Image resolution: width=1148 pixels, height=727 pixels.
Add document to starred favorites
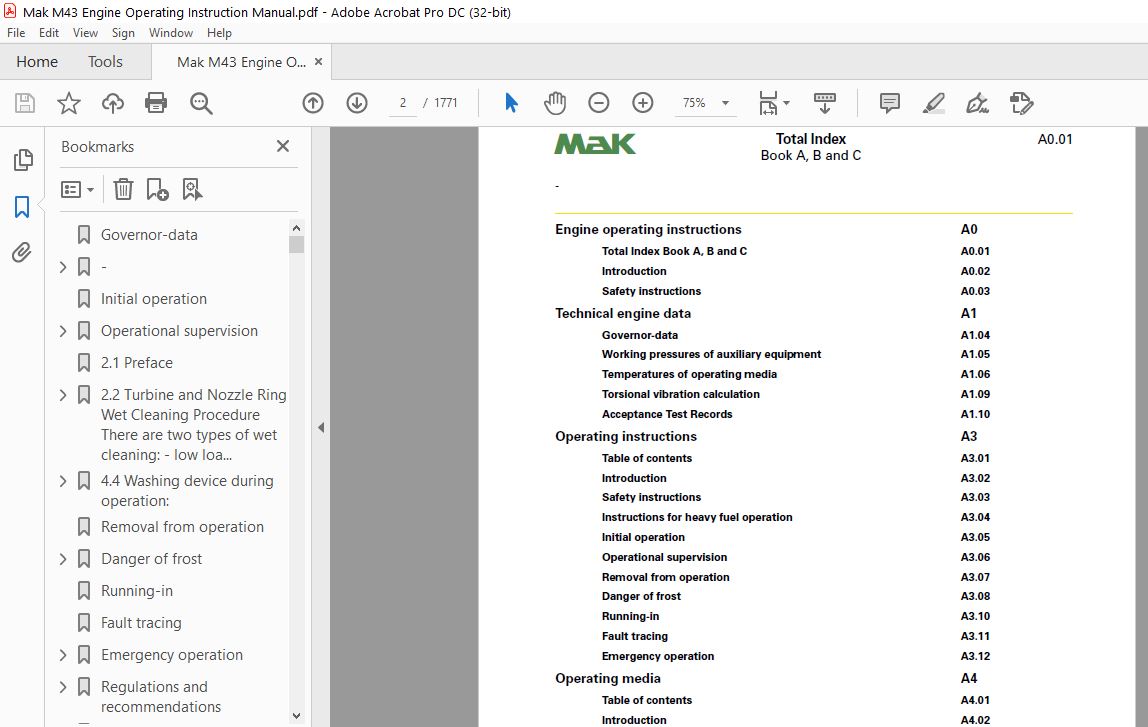(x=69, y=103)
